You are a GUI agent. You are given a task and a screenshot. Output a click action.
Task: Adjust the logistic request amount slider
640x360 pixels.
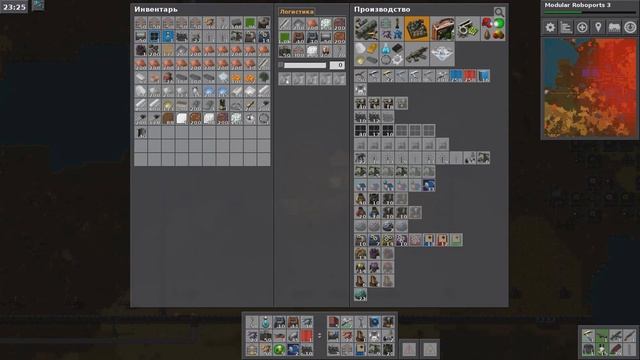305,65
